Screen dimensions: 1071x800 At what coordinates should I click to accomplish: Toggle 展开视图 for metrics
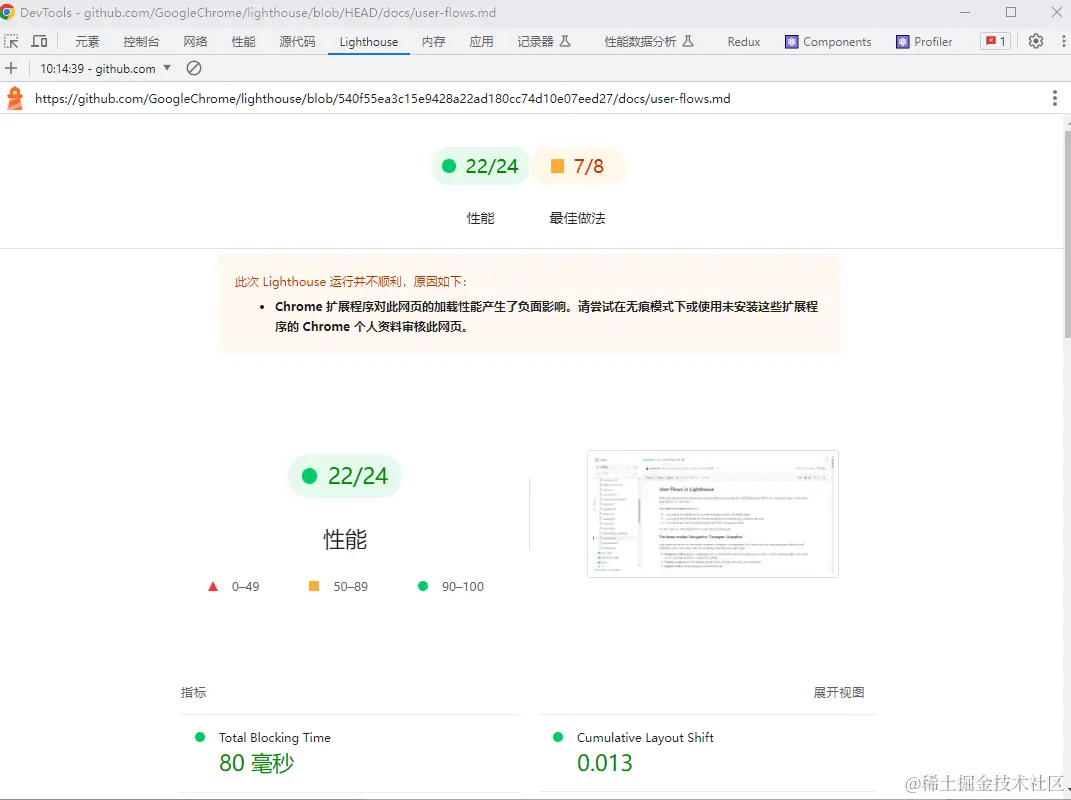[x=838, y=692]
